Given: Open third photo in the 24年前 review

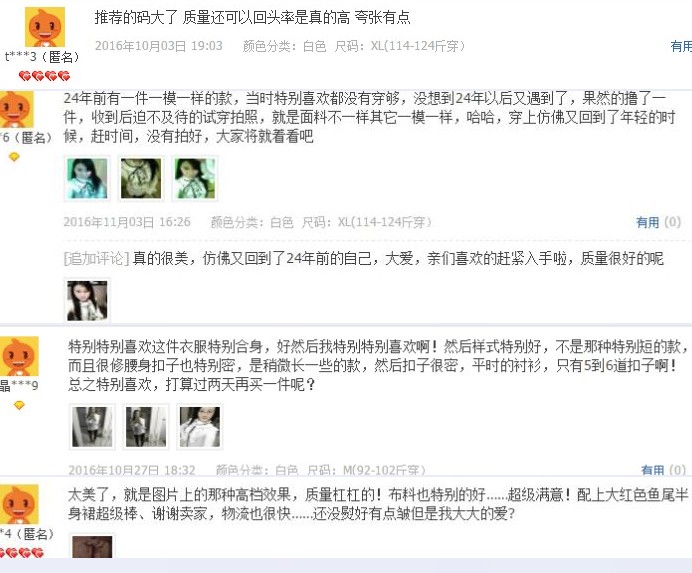Looking at the screenshot, I should point(195,178).
